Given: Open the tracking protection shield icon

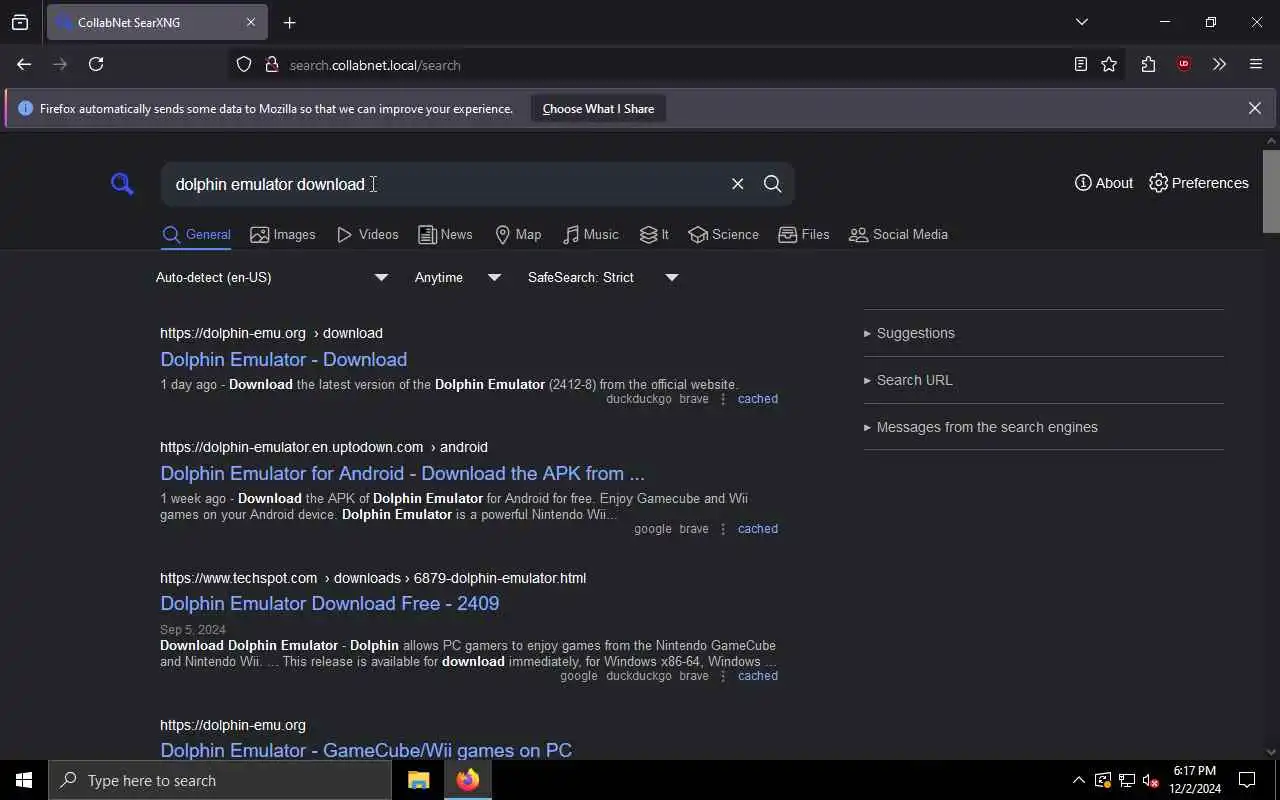Looking at the screenshot, I should pyautogui.click(x=244, y=65).
